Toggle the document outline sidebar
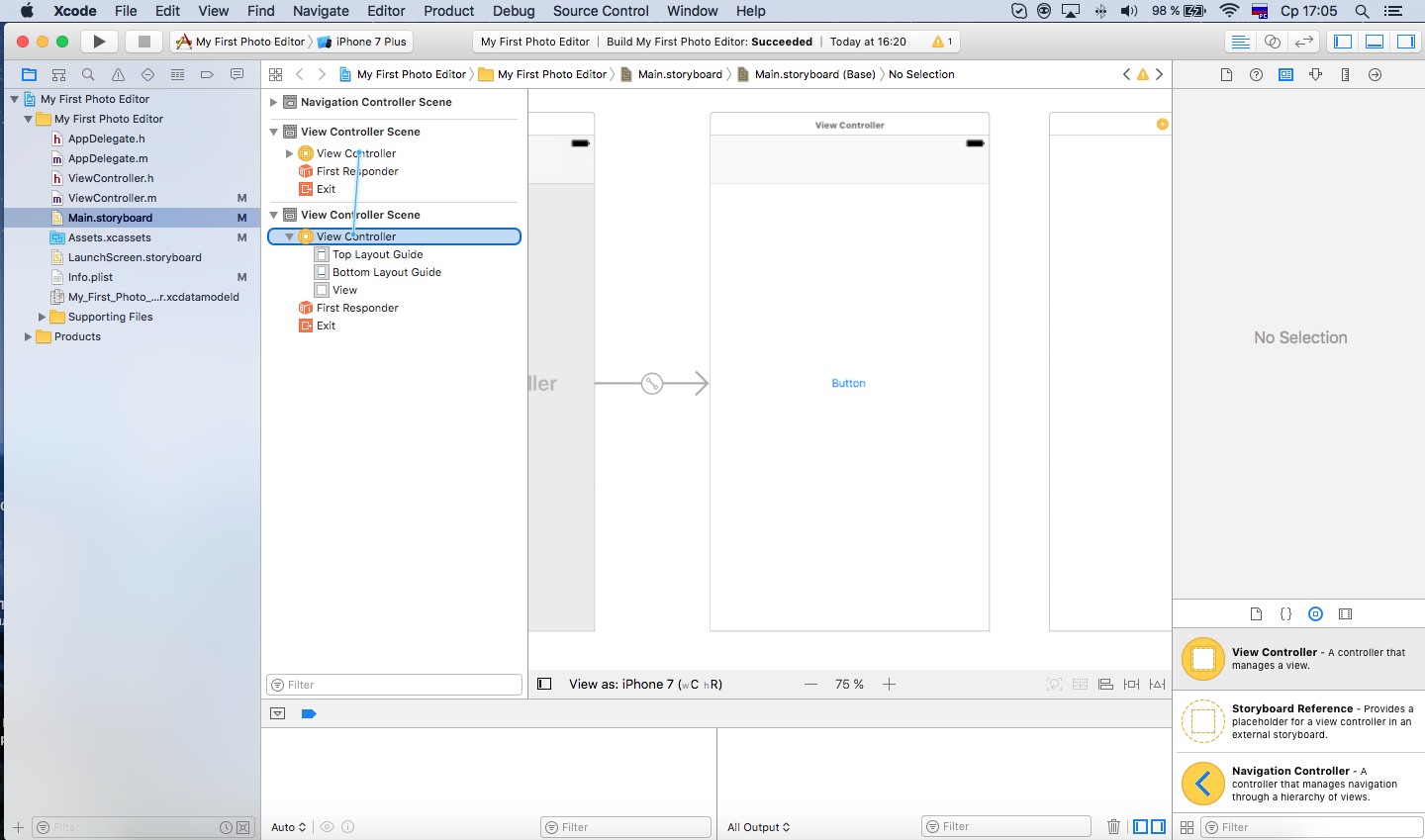 click(544, 684)
